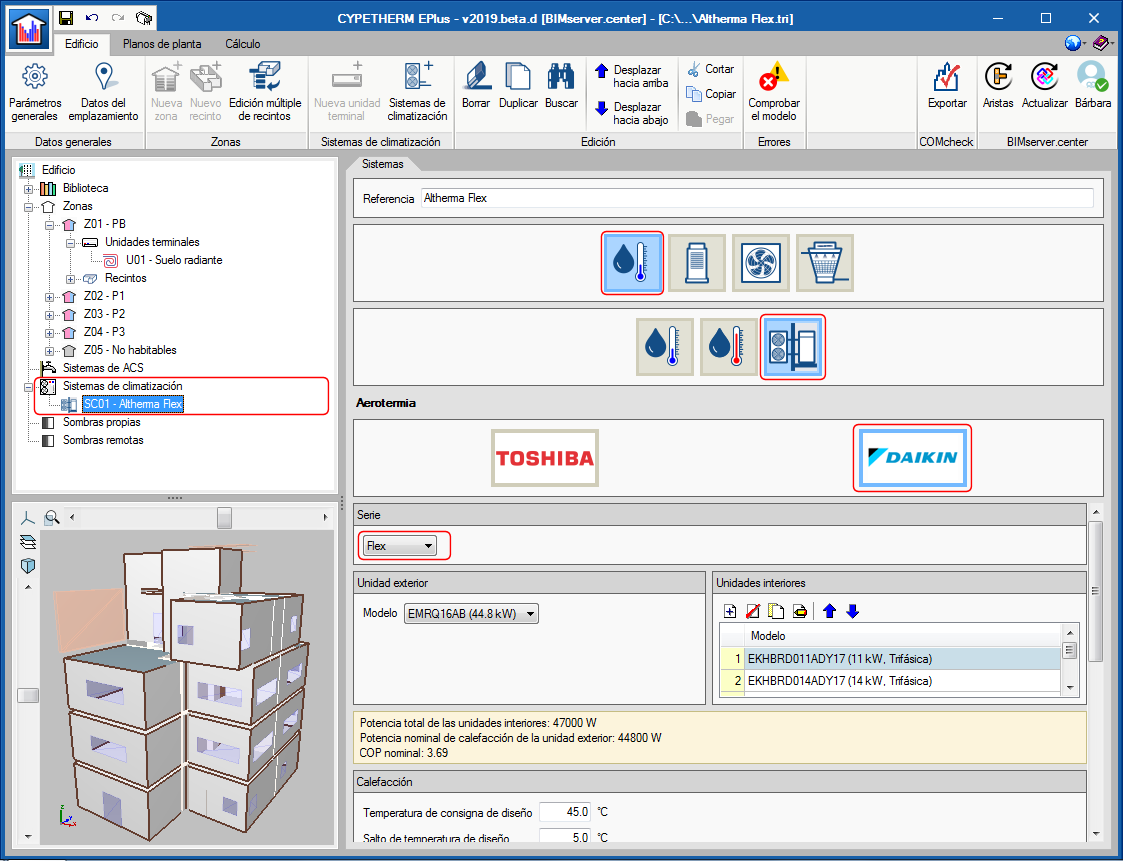Open Edición múltiple de recintos

coord(265,93)
